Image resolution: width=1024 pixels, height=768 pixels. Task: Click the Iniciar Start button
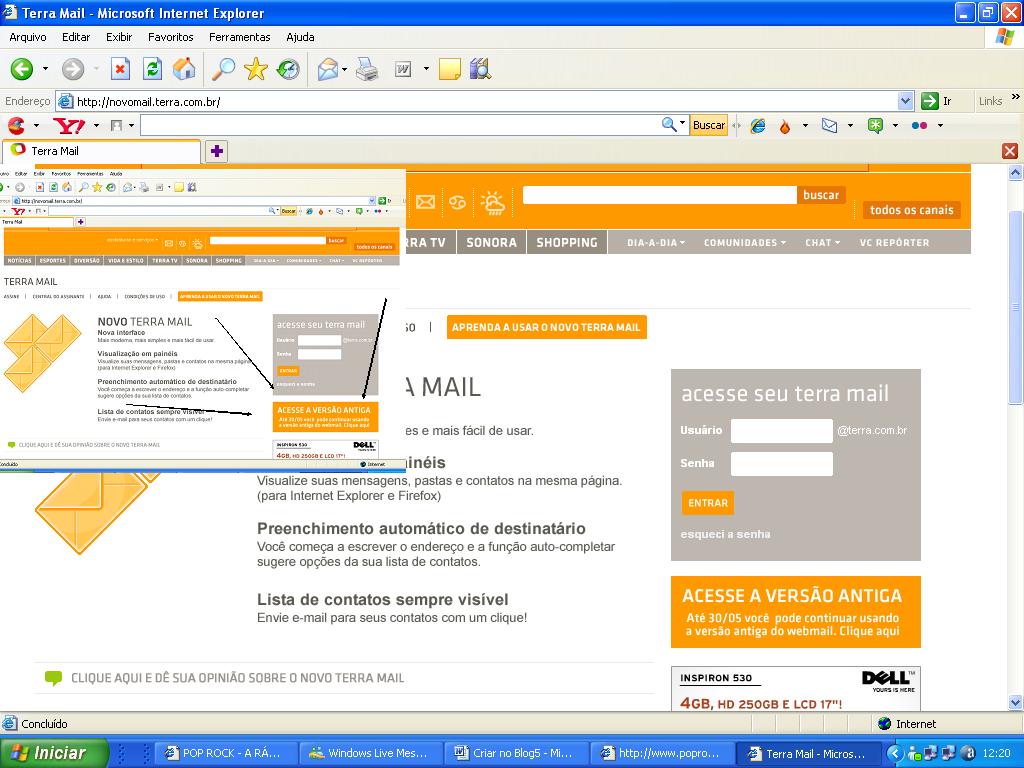(x=54, y=753)
